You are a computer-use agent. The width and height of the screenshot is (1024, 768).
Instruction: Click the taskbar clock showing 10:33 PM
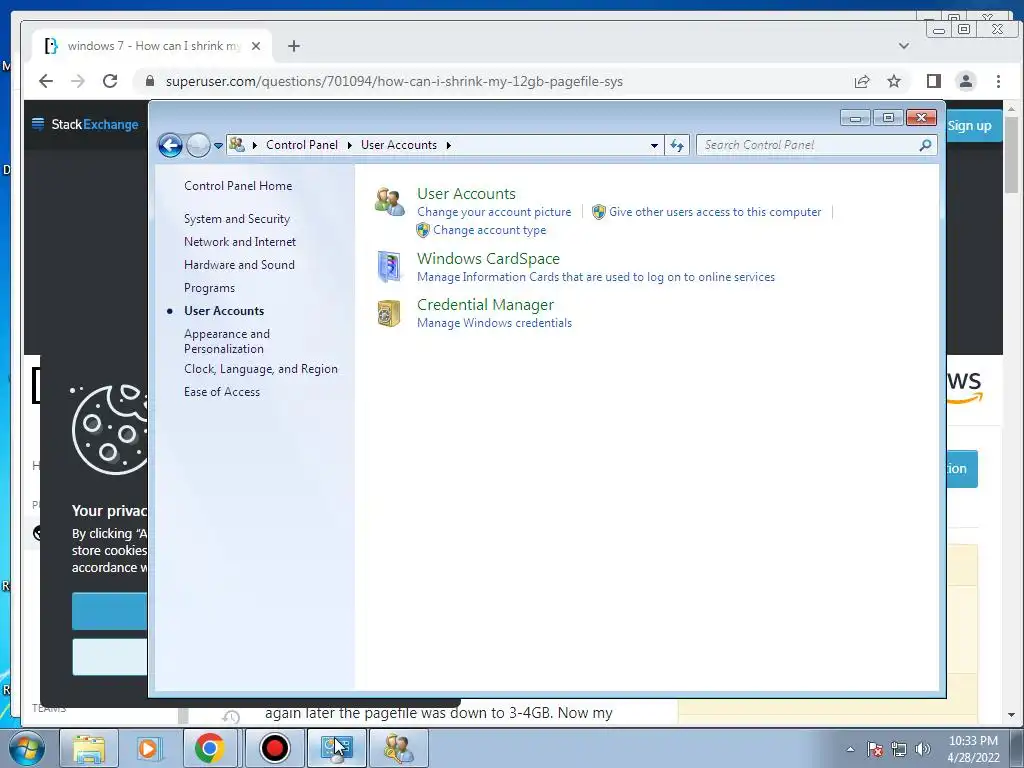click(974, 749)
